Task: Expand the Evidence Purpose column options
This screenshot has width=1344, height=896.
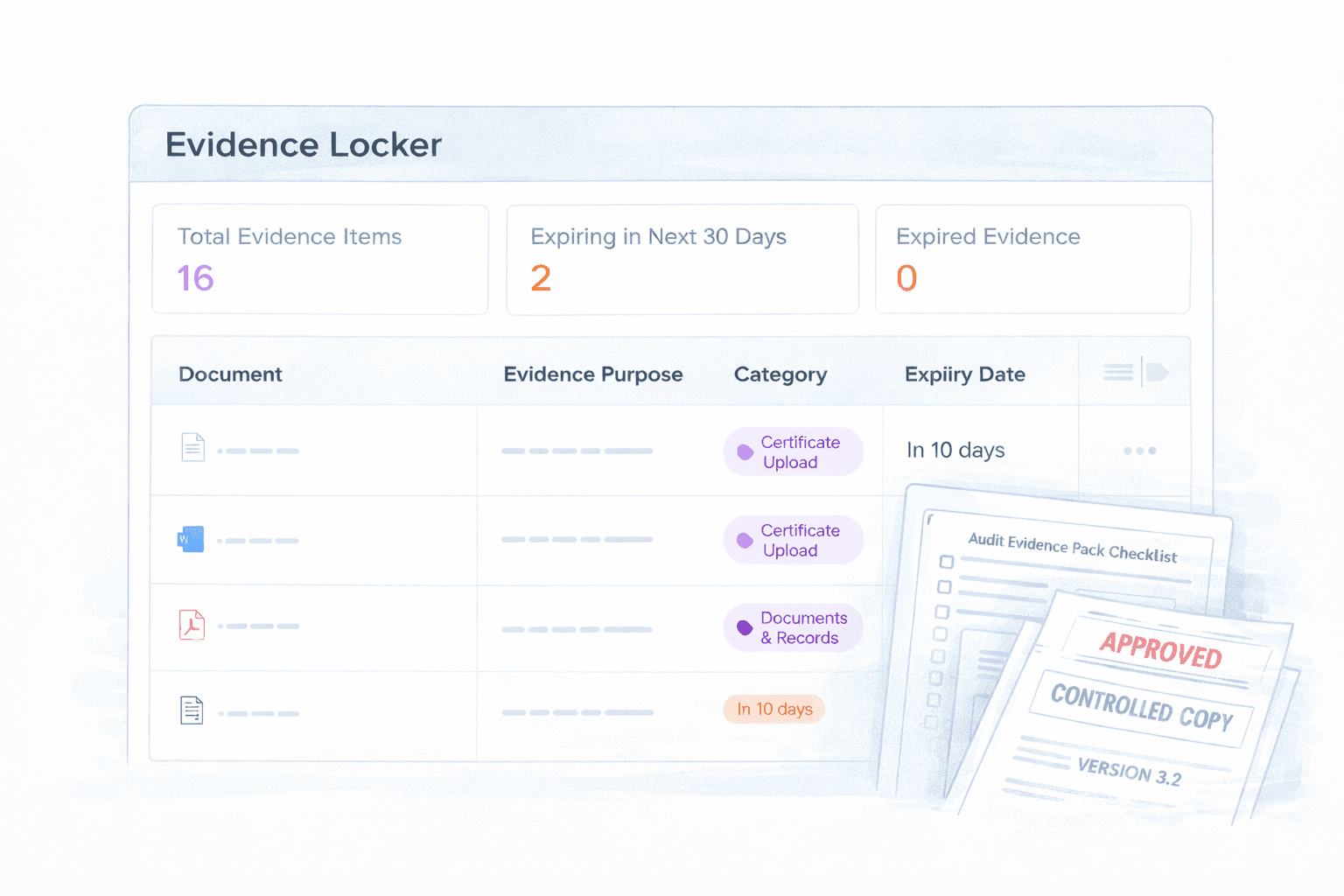Action: coord(593,374)
